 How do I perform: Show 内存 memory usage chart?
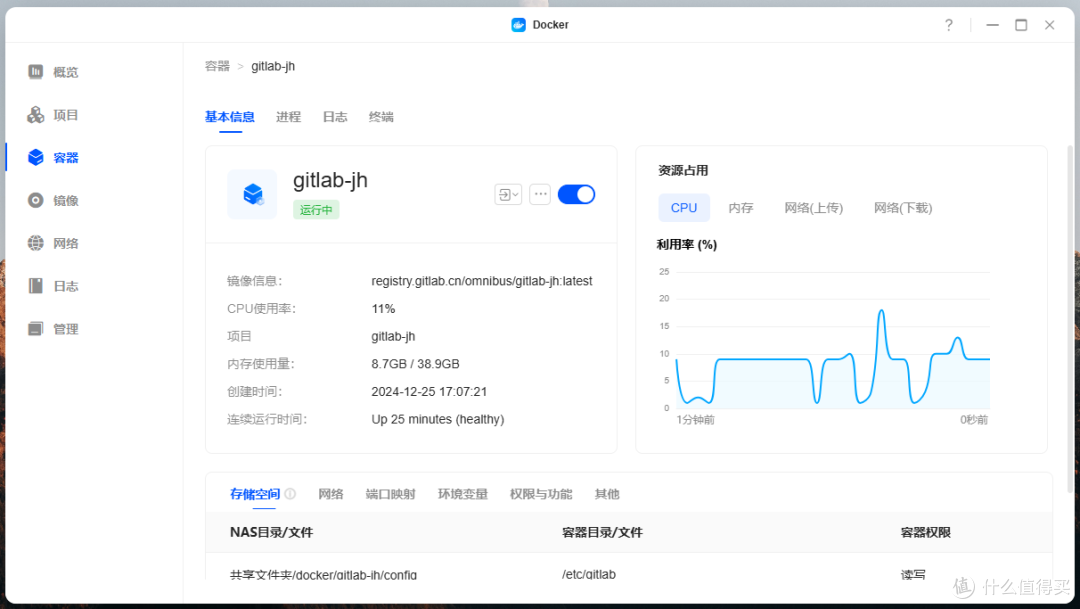pyautogui.click(x=741, y=207)
